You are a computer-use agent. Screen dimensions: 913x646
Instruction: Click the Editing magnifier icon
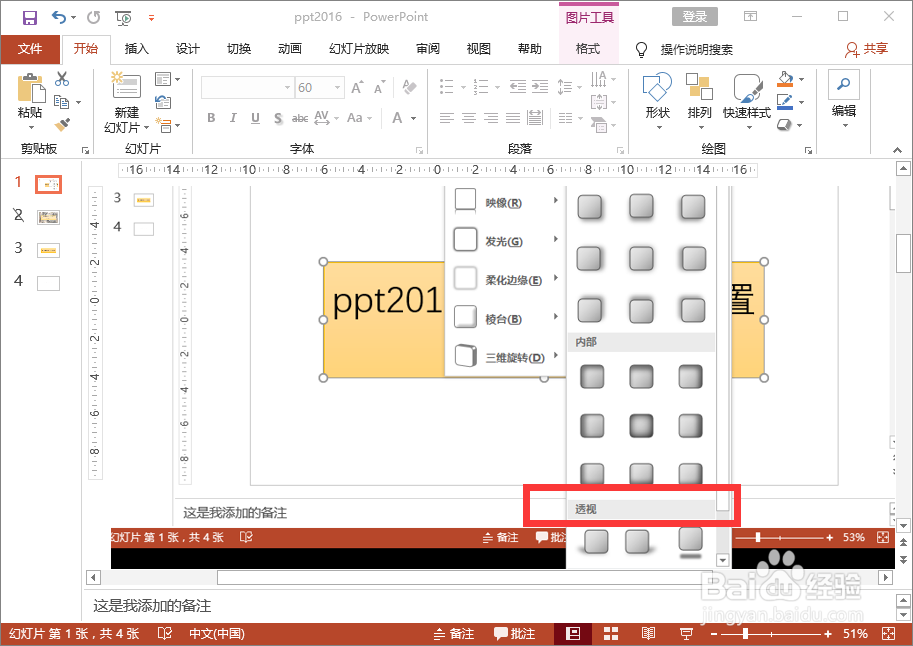coord(844,85)
